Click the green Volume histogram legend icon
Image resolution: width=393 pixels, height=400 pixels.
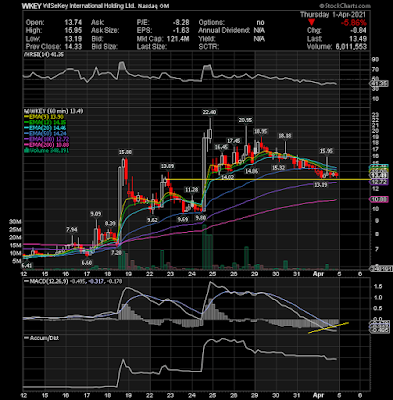point(26,150)
